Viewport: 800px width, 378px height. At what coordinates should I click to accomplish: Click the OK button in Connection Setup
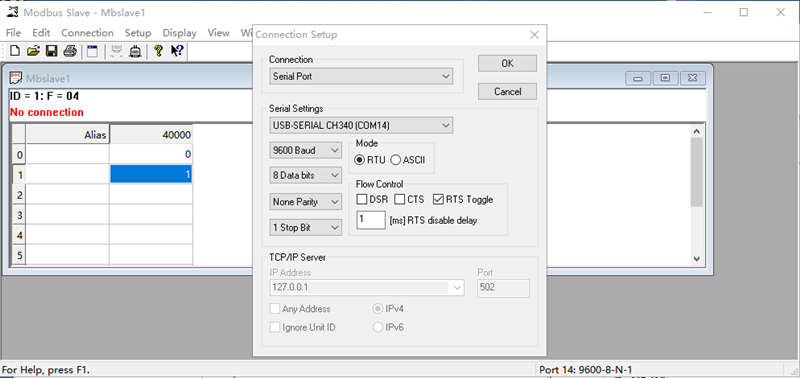(x=507, y=63)
